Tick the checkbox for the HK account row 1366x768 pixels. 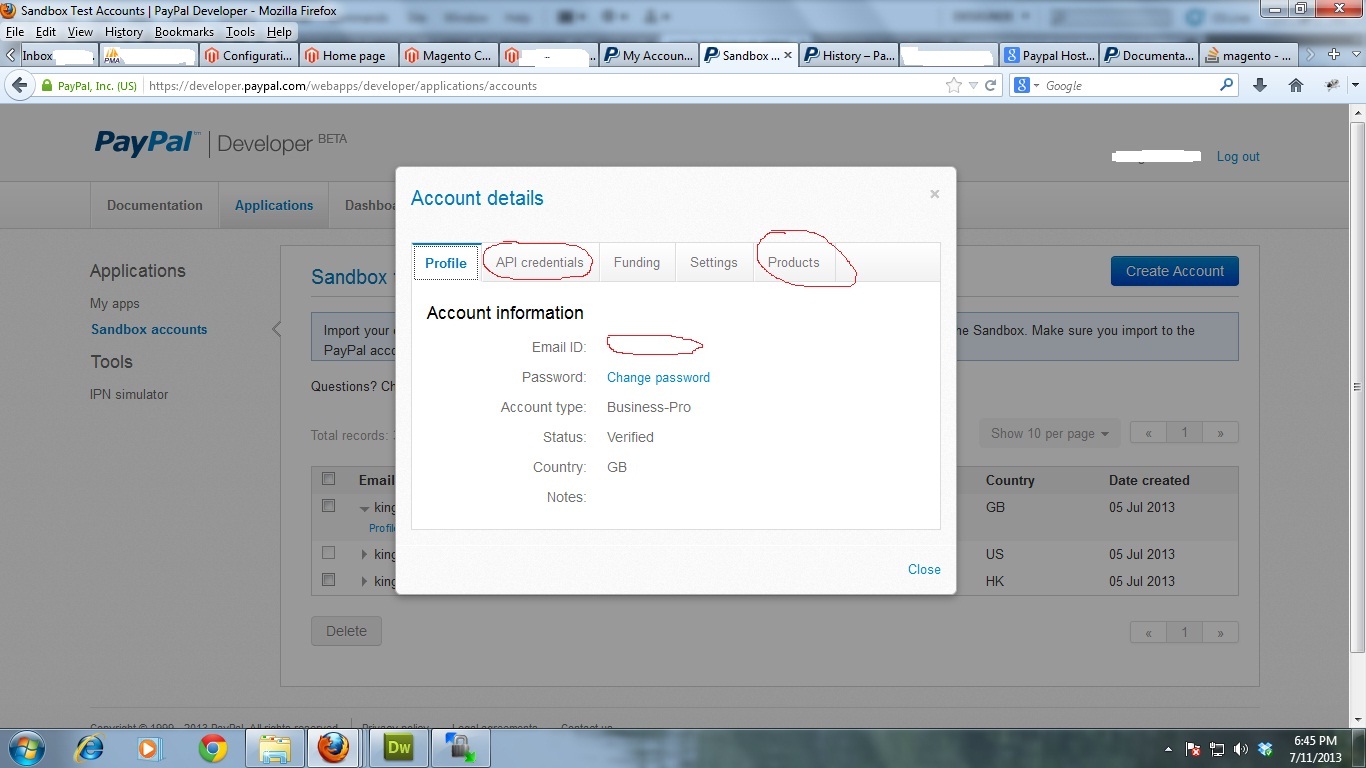tap(328, 579)
